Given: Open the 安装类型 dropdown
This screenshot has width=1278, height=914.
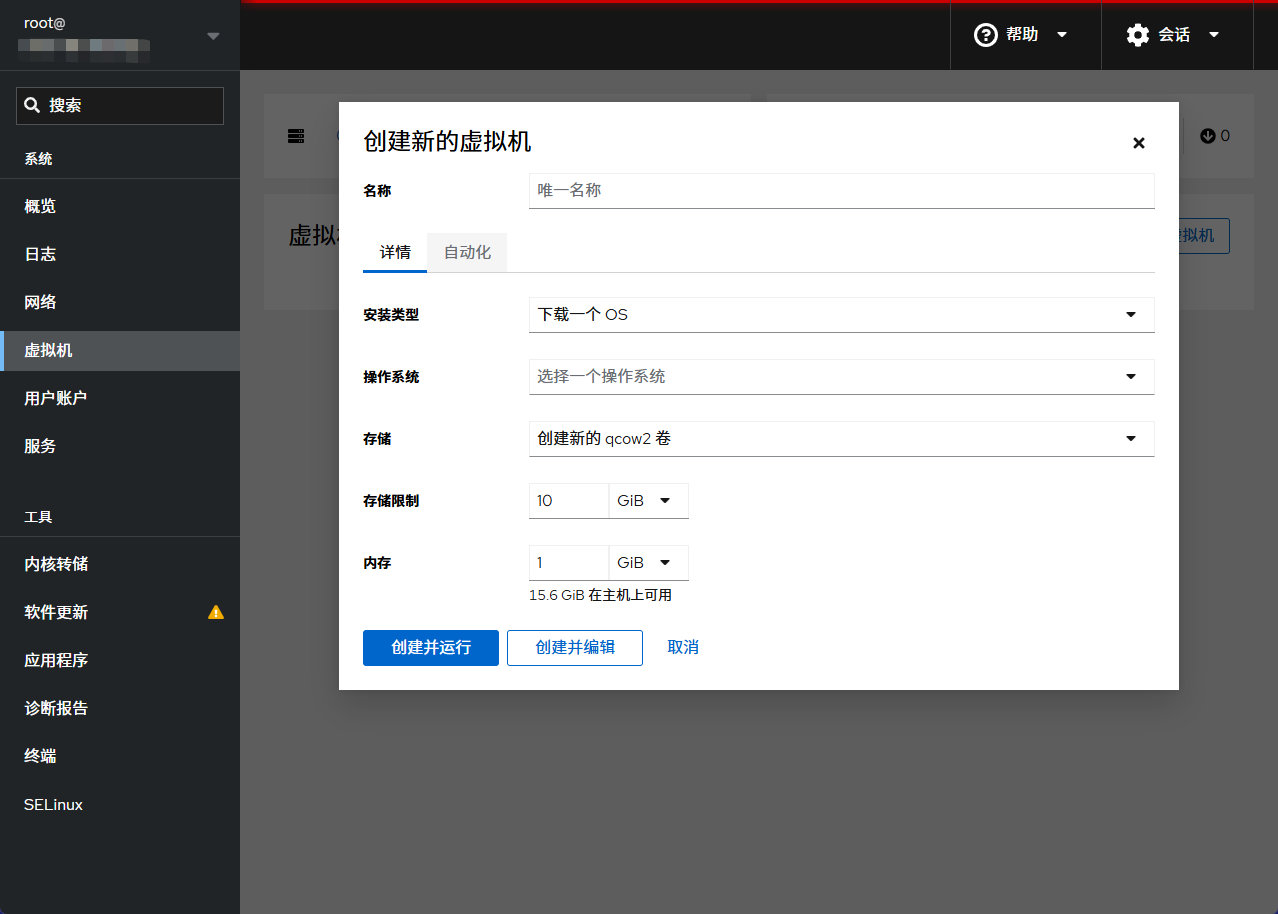Looking at the screenshot, I should pyautogui.click(x=841, y=314).
